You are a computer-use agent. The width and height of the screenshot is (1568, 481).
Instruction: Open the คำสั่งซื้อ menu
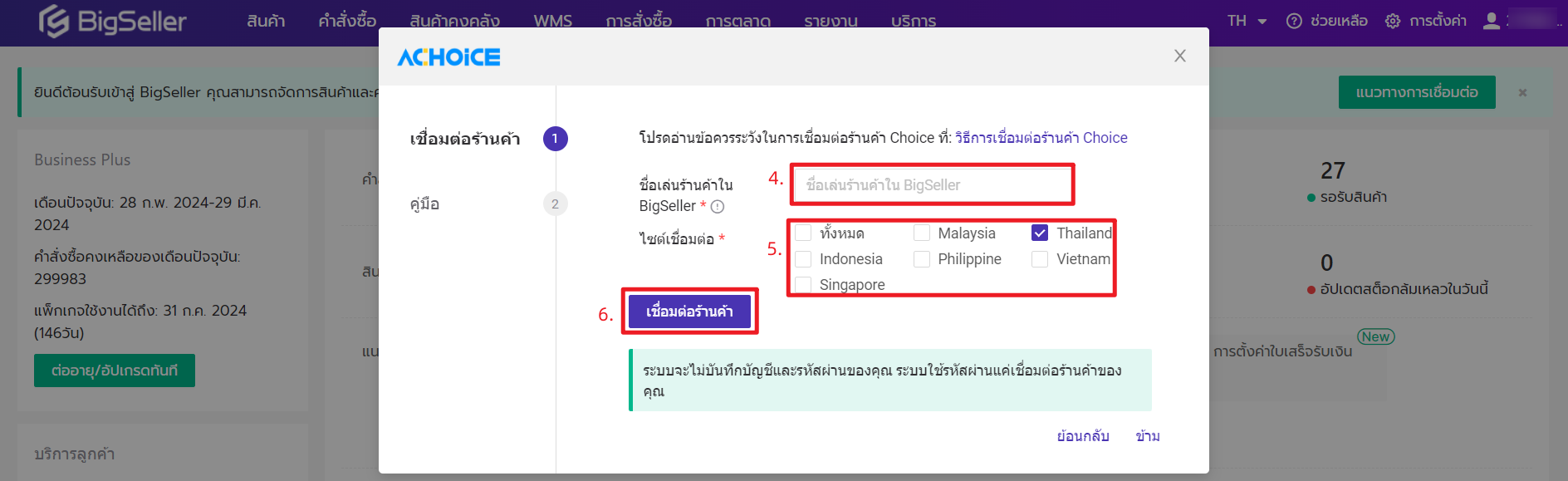pos(347,21)
